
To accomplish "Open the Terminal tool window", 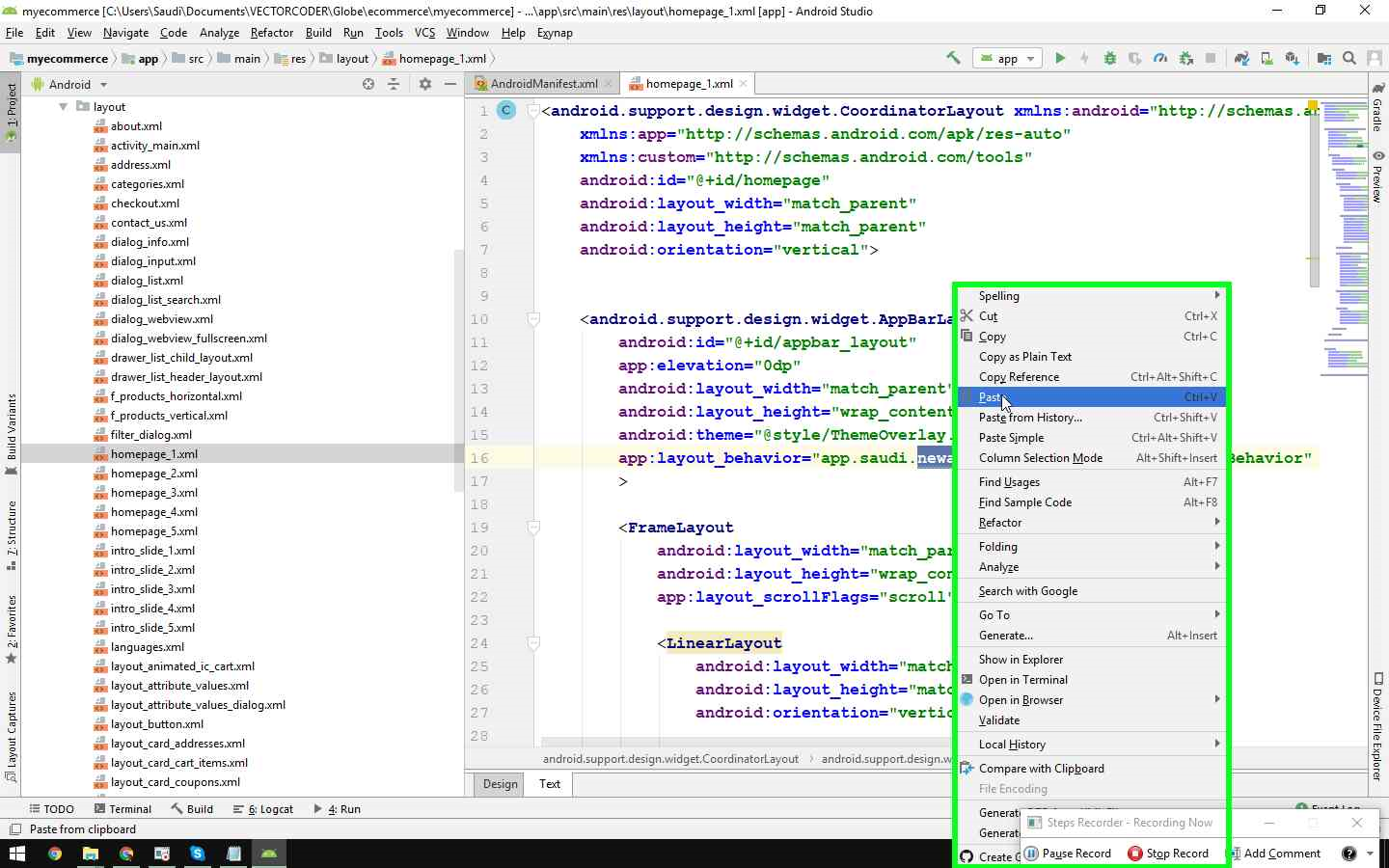I will pos(123,809).
